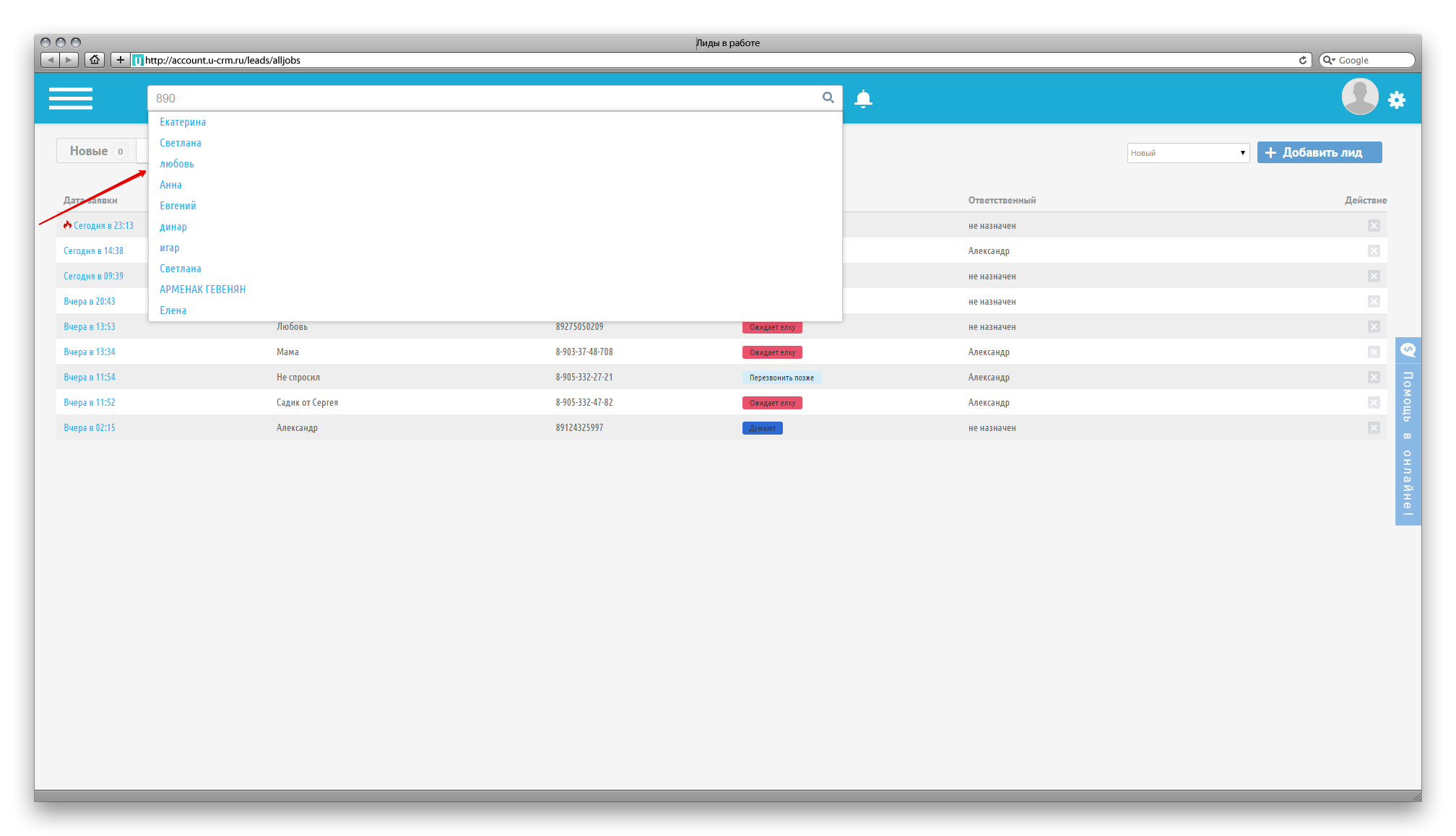Click Ожидает елку status for Любовь
Image resolution: width=1456 pixels, height=836 pixels.
click(772, 328)
